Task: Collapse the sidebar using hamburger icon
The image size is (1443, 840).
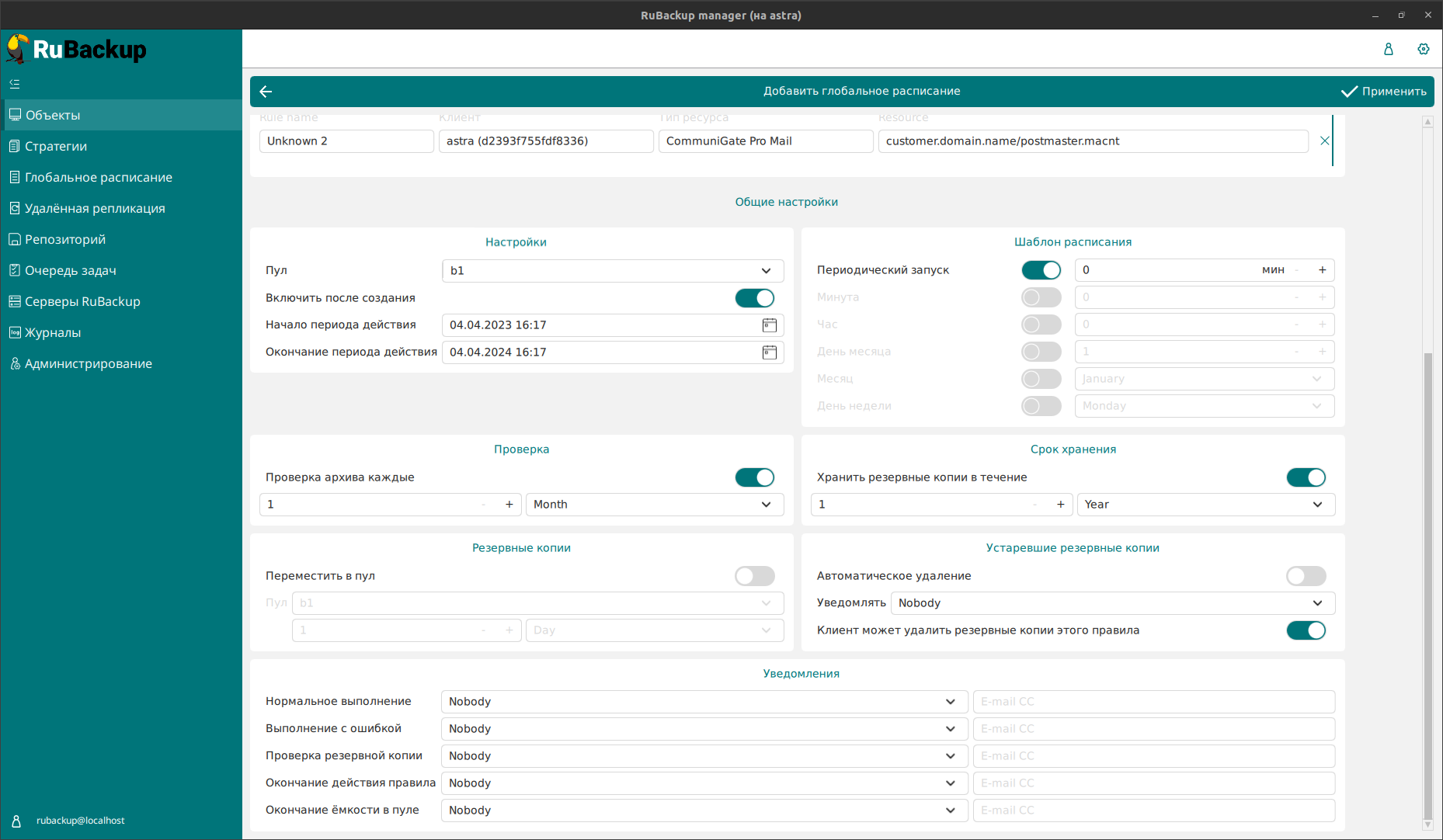Action: point(15,84)
